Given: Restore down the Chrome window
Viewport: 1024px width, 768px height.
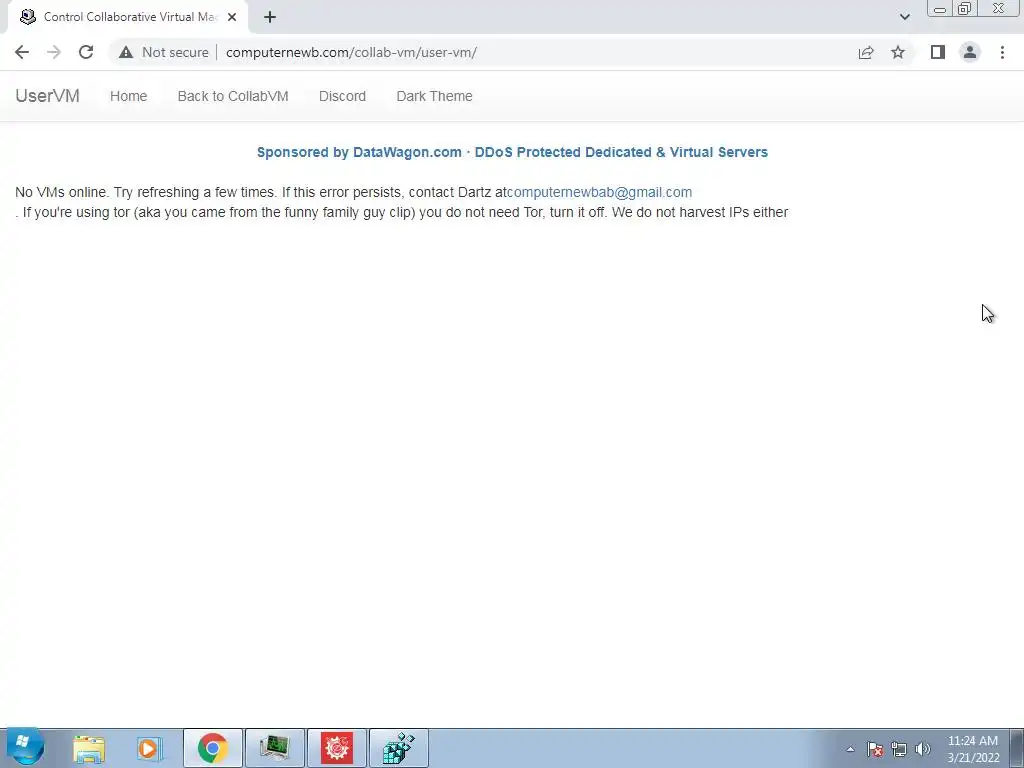Looking at the screenshot, I should coord(964,9).
